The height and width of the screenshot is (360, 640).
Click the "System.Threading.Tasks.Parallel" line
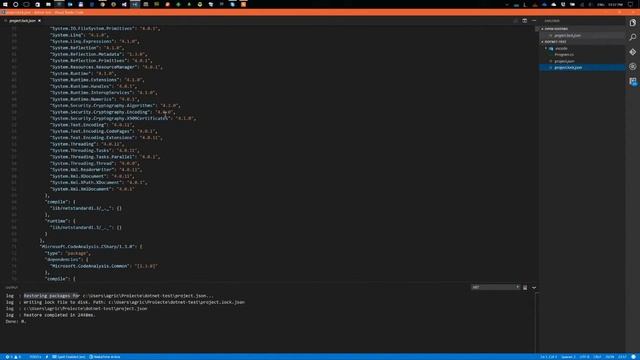pyautogui.click(x=105, y=157)
